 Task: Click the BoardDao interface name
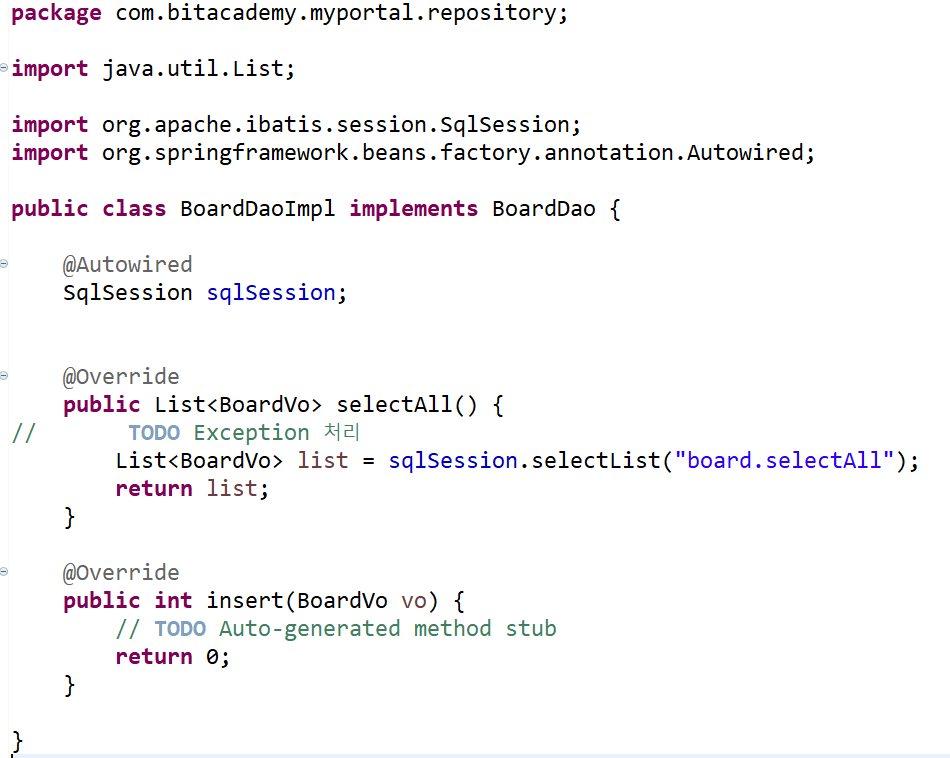(543, 209)
